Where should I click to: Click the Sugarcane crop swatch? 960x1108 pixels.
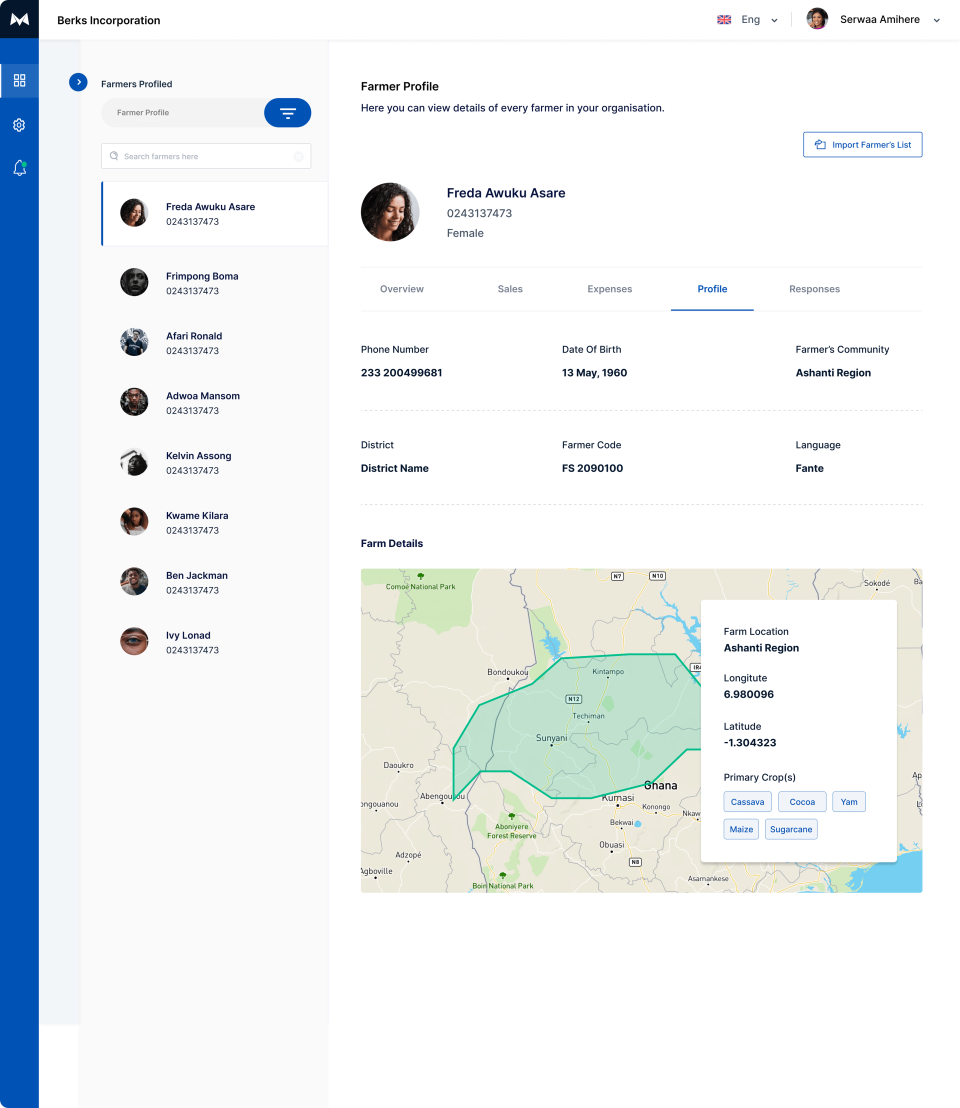pos(791,829)
